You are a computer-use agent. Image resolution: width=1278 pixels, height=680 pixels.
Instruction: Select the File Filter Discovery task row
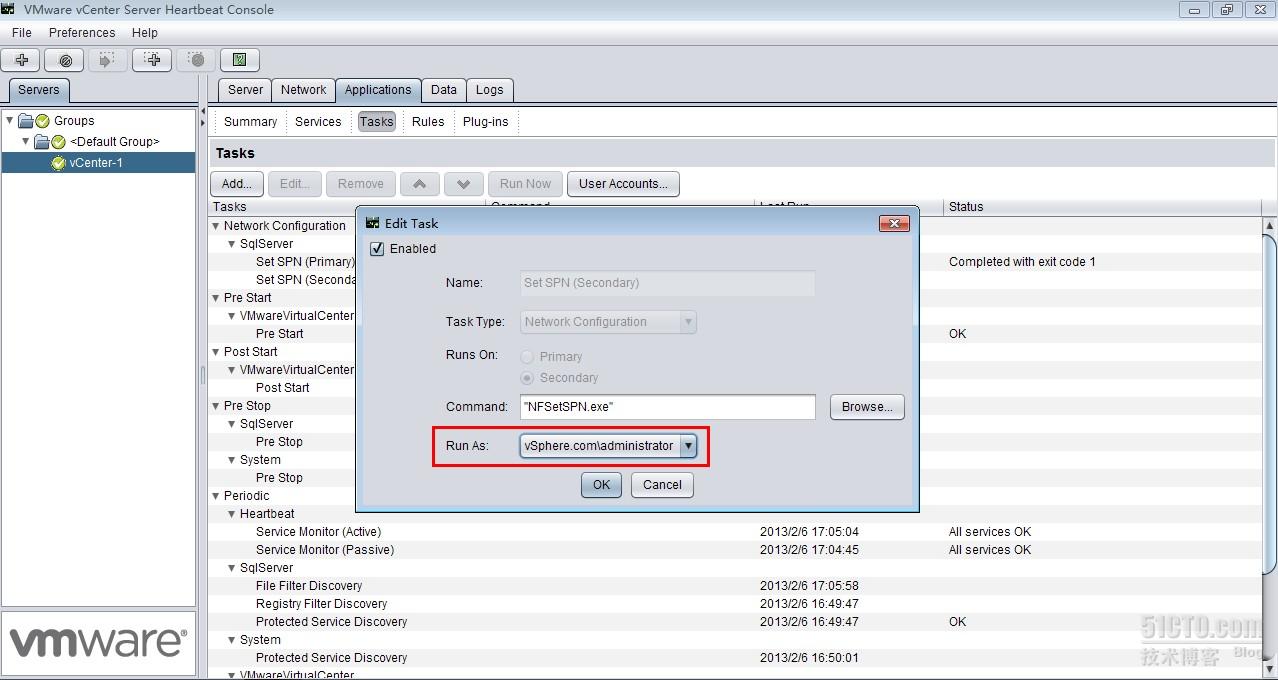click(x=735, y=586)
